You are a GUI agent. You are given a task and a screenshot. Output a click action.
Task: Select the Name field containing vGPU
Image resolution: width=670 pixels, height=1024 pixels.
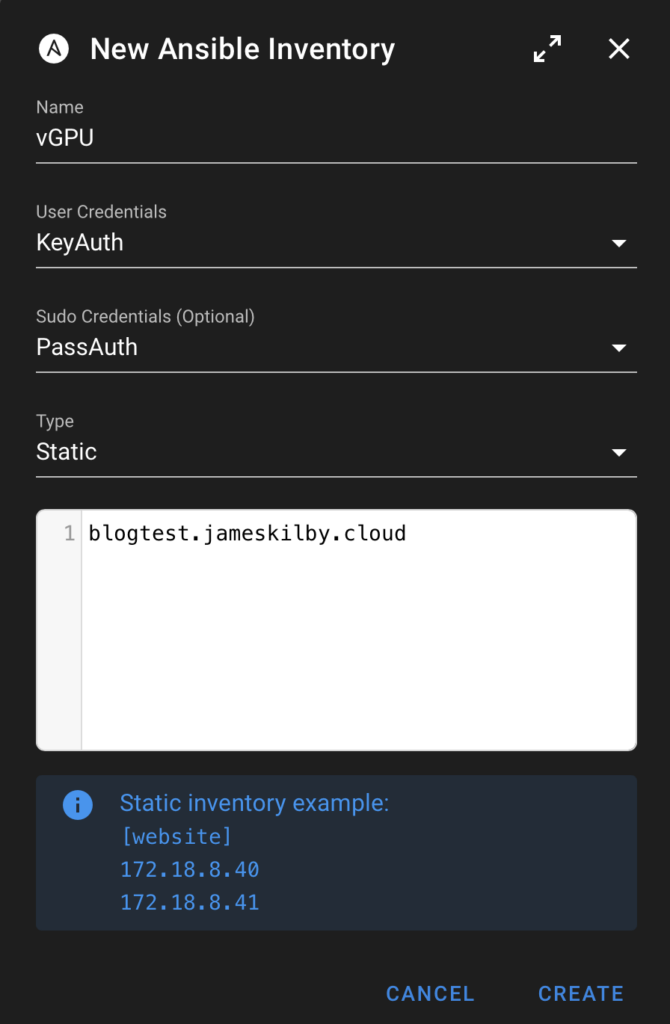(300, 137)
